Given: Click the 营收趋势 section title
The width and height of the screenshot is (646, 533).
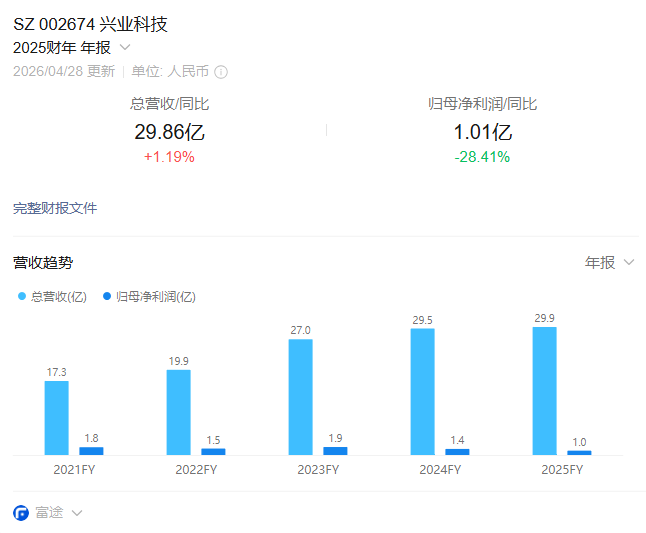Looking at the screenshot, I should coord(43,262).
